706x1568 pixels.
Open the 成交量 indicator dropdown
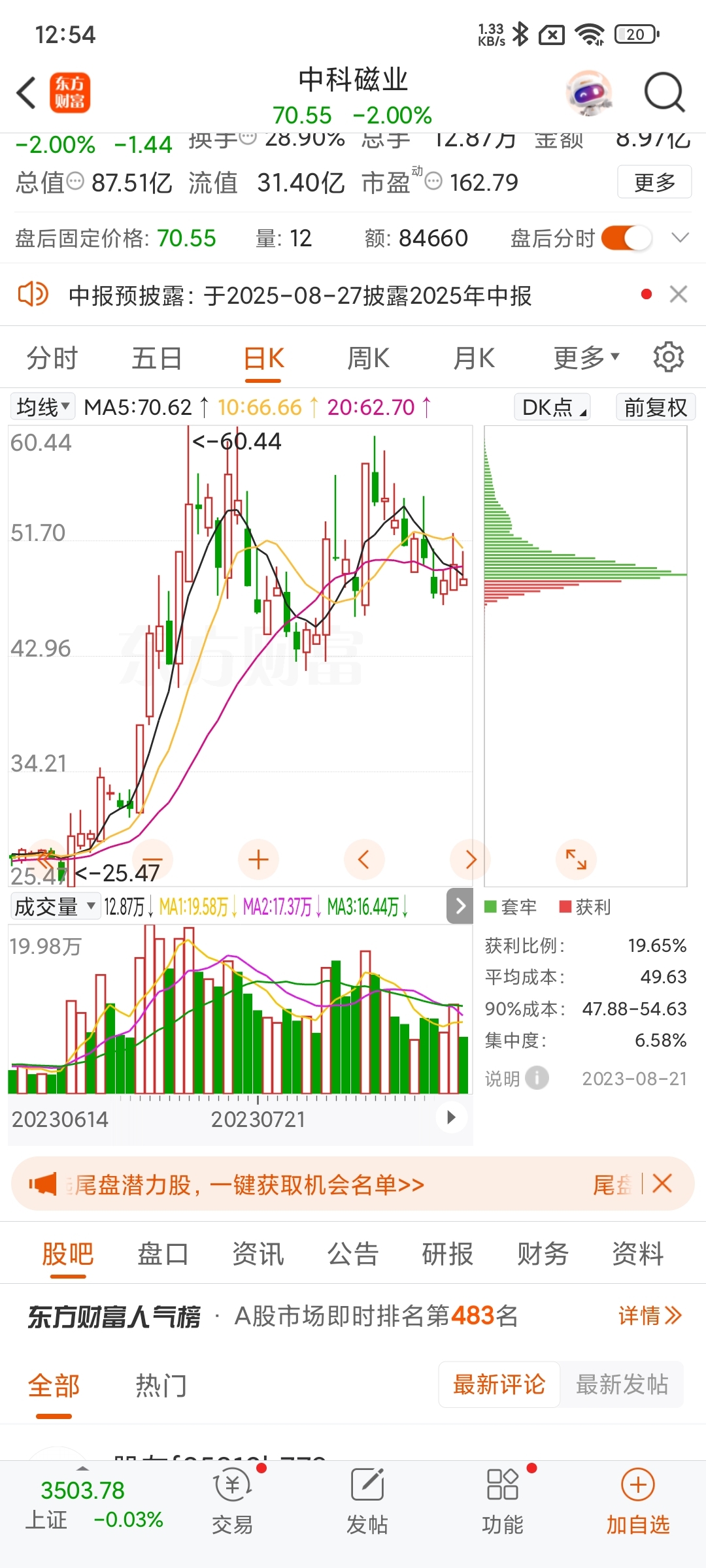pos(56,906)
